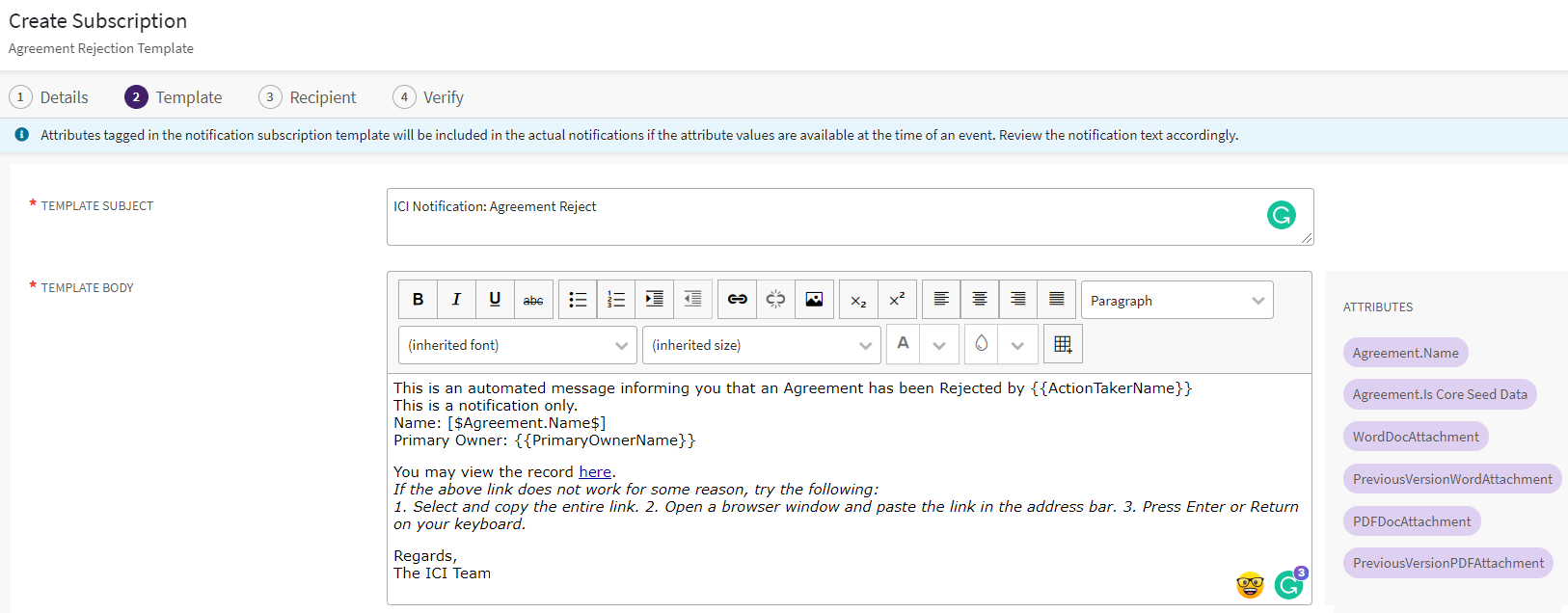
Task: Toggle bold formatting in the editor
Action: click(418, 300)
